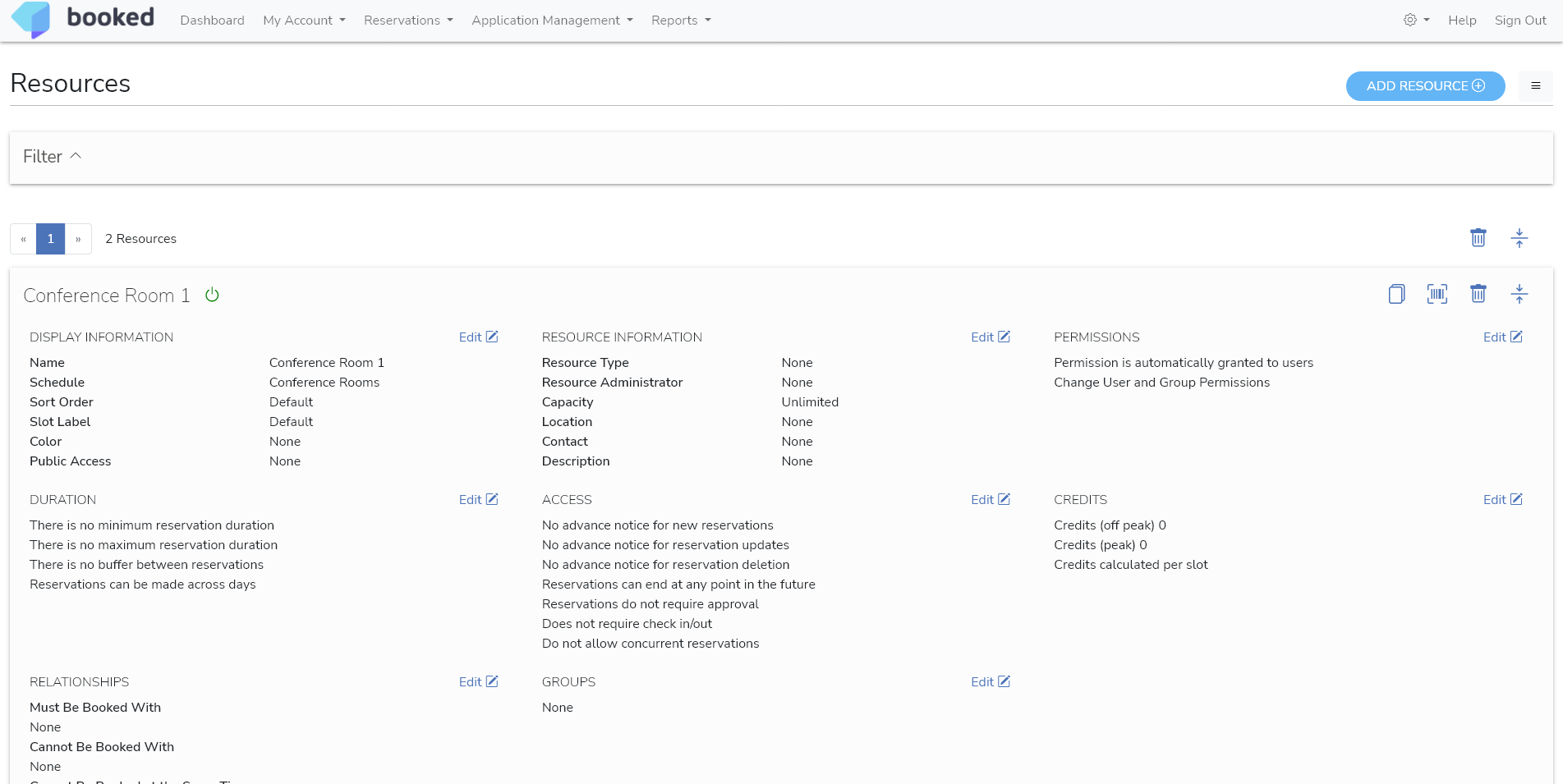
Task: Edit Permissions section
Action: pos(1502,337)
